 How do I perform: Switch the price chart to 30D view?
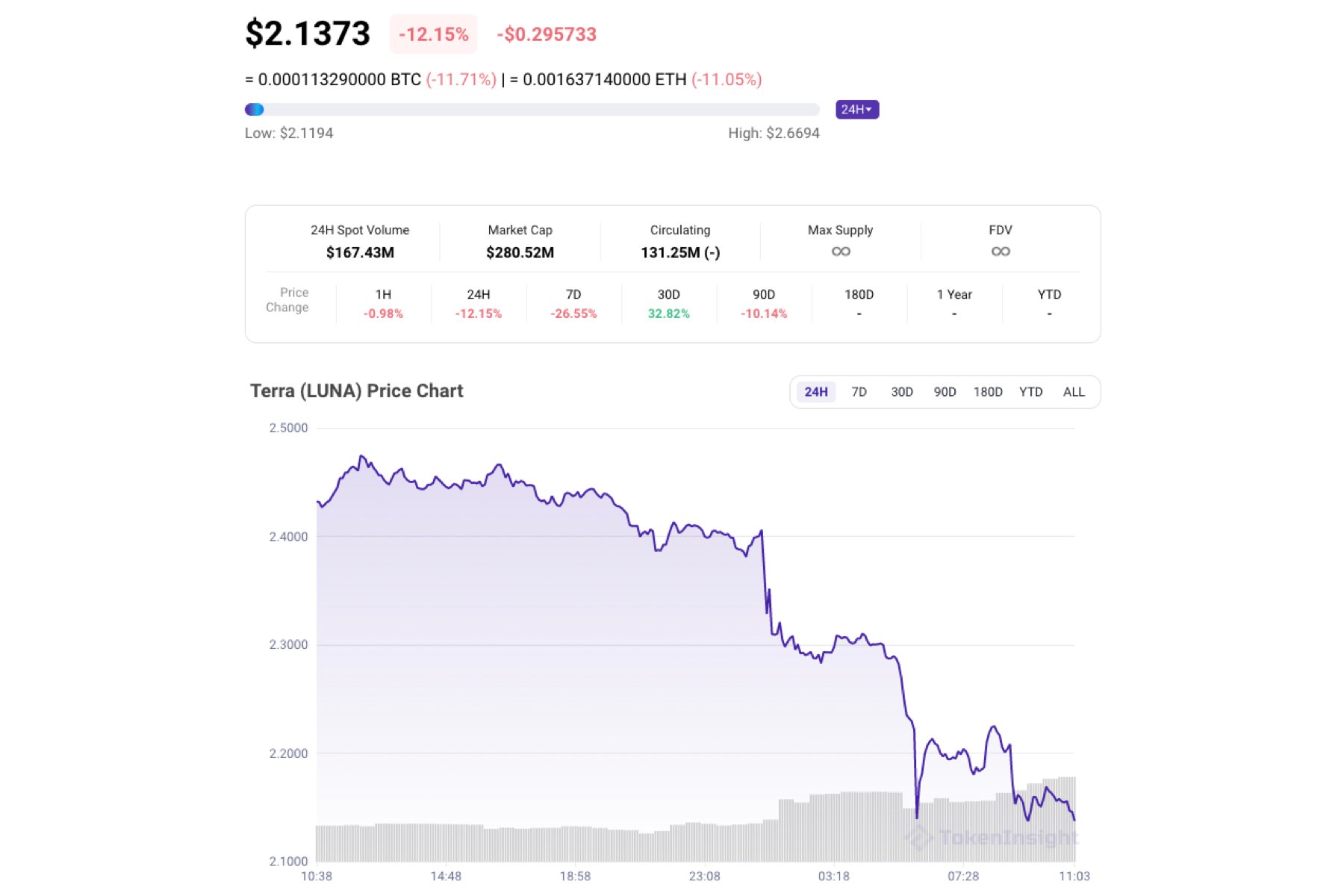point(902,391)
